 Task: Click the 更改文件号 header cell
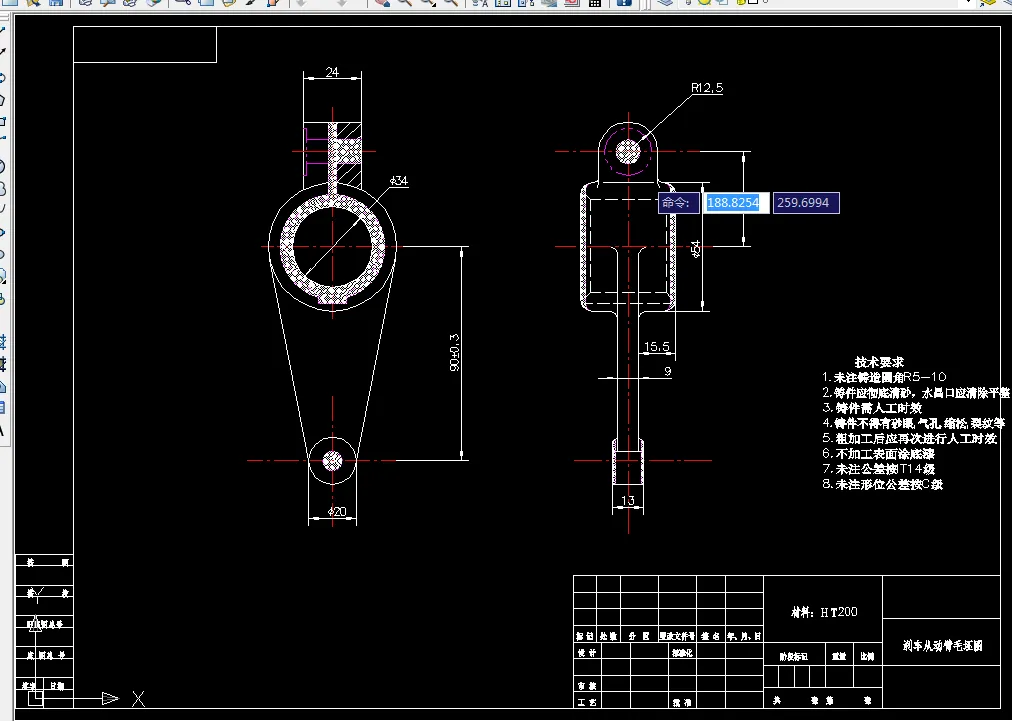coord(677,636)
